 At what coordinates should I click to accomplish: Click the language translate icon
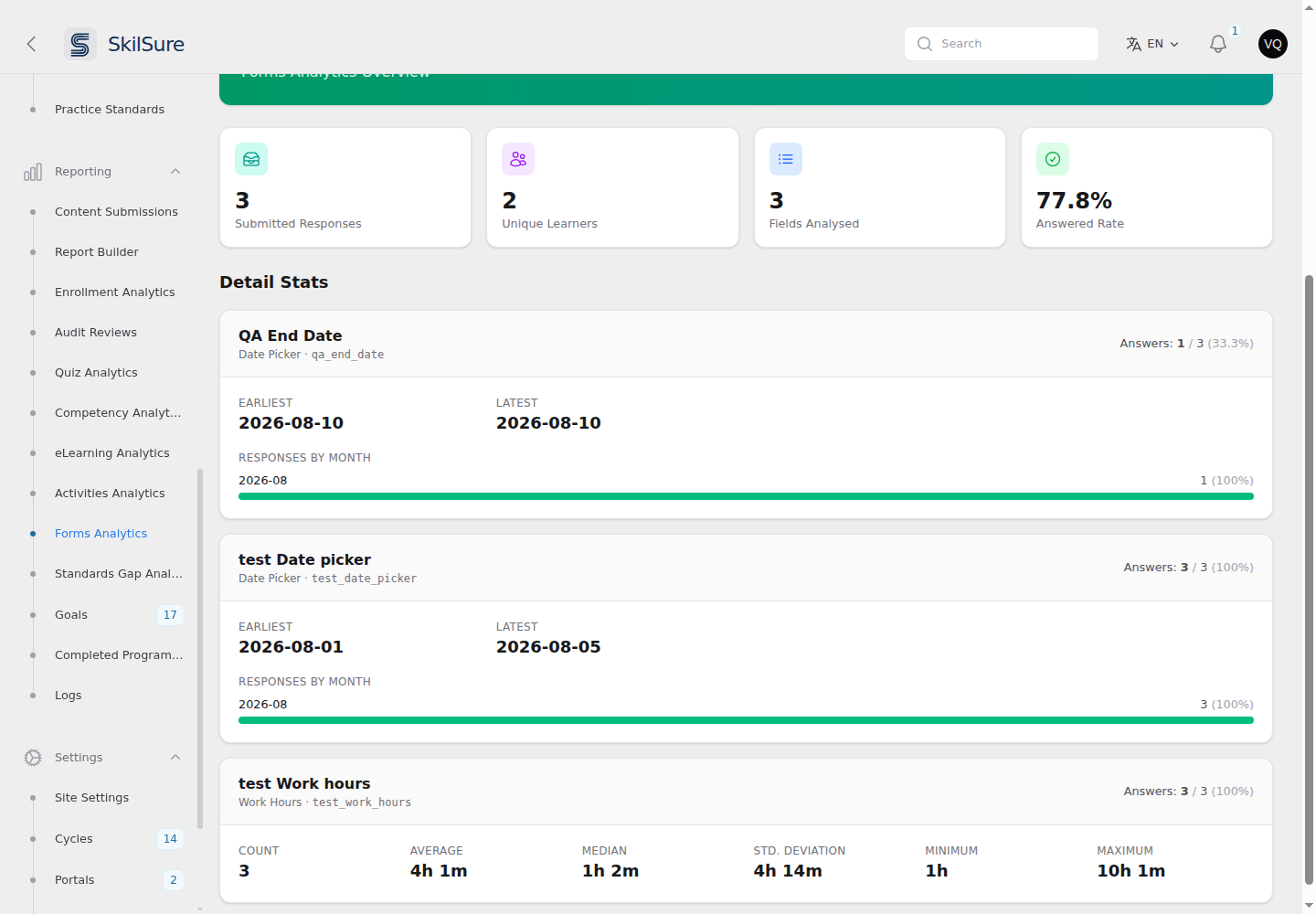pos(1133,44)
